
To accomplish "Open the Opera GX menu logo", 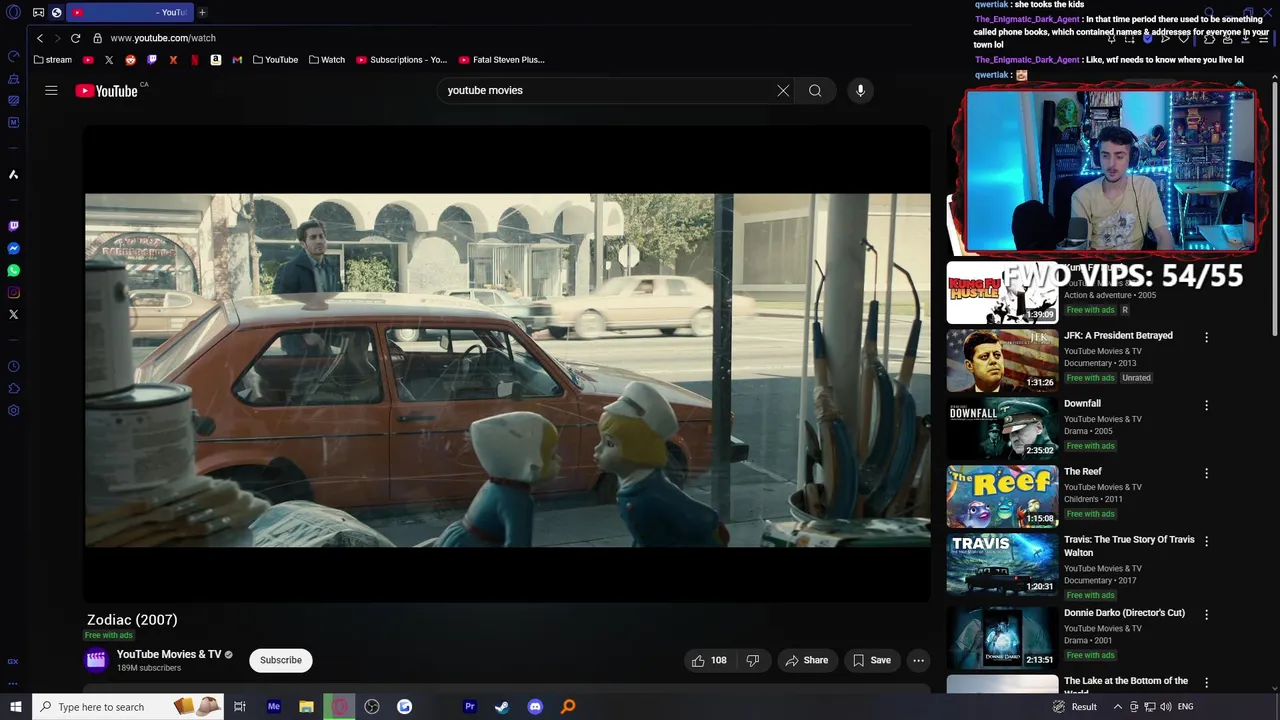I will (13, 13).
